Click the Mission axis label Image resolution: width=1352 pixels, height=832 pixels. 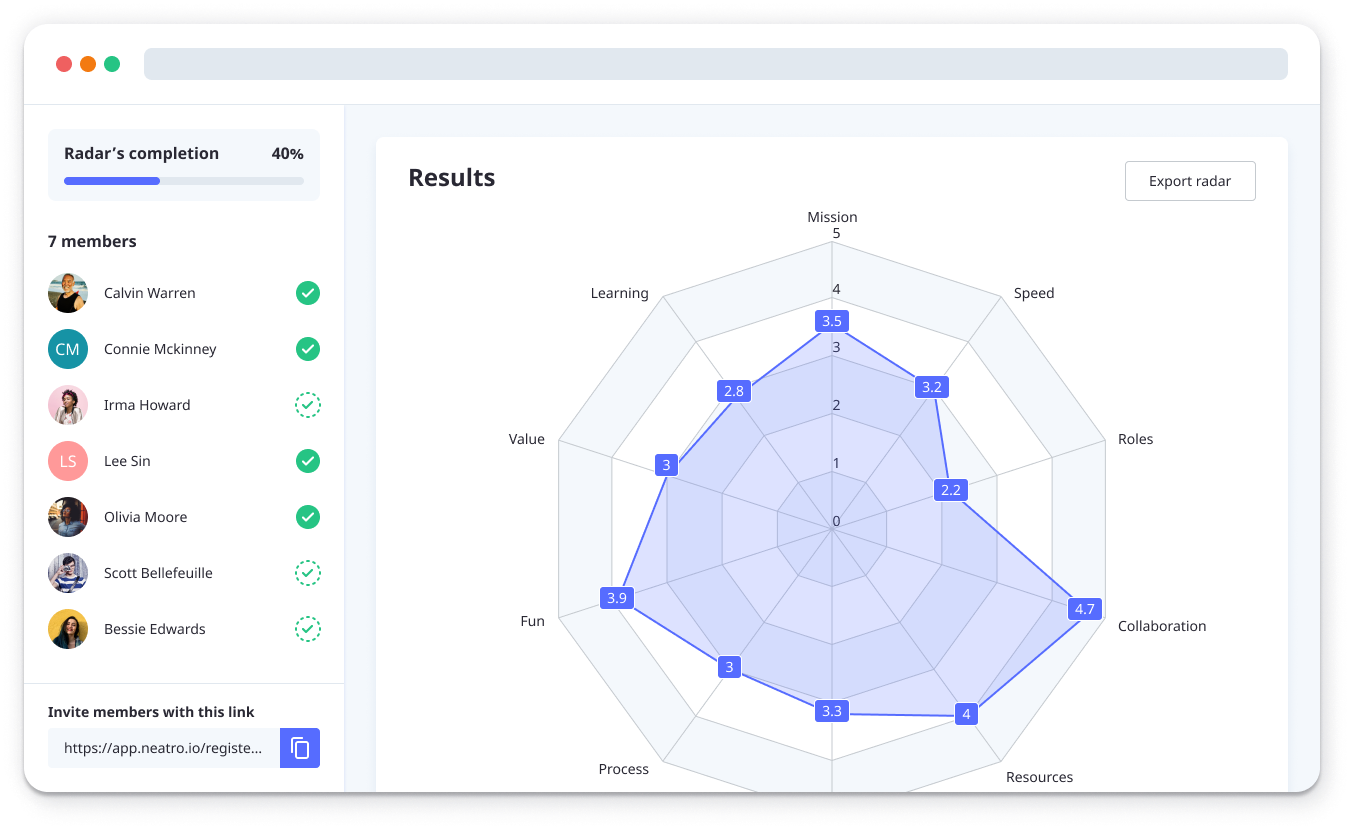(x=832, y=217)
